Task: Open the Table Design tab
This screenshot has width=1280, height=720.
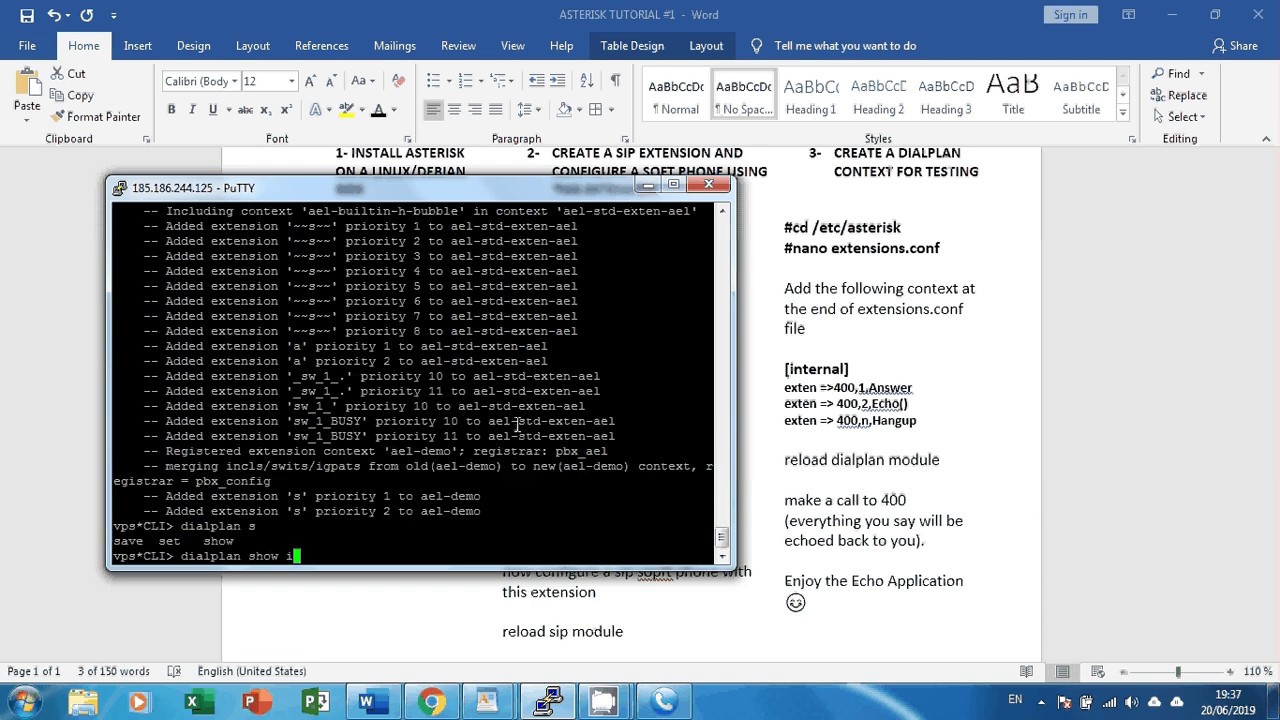Action: click(632, 46)
